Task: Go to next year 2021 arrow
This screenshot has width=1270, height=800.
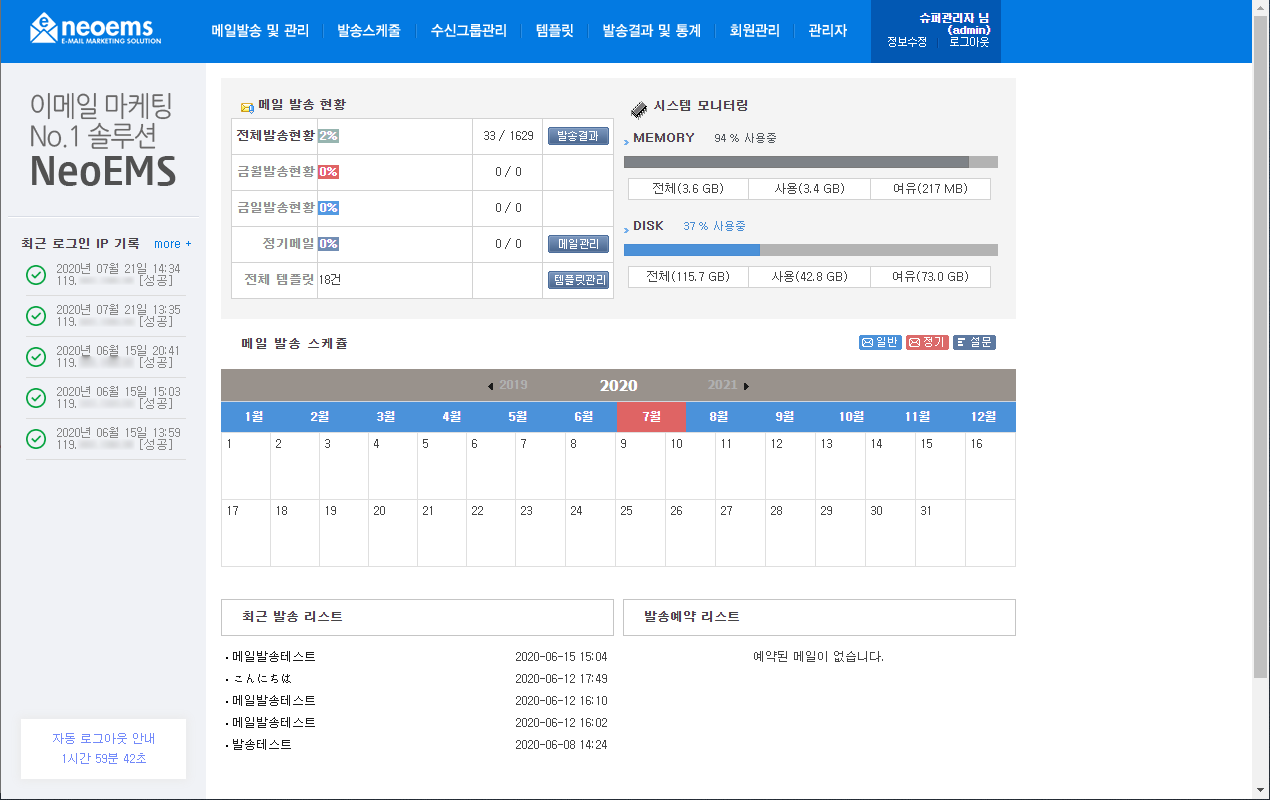Action: pos(746,386)
